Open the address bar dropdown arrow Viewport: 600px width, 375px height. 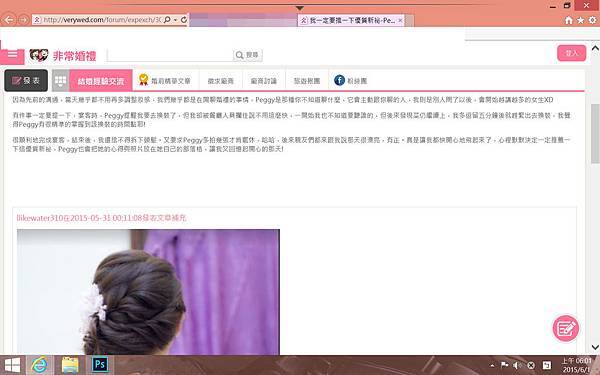point(175,20)
